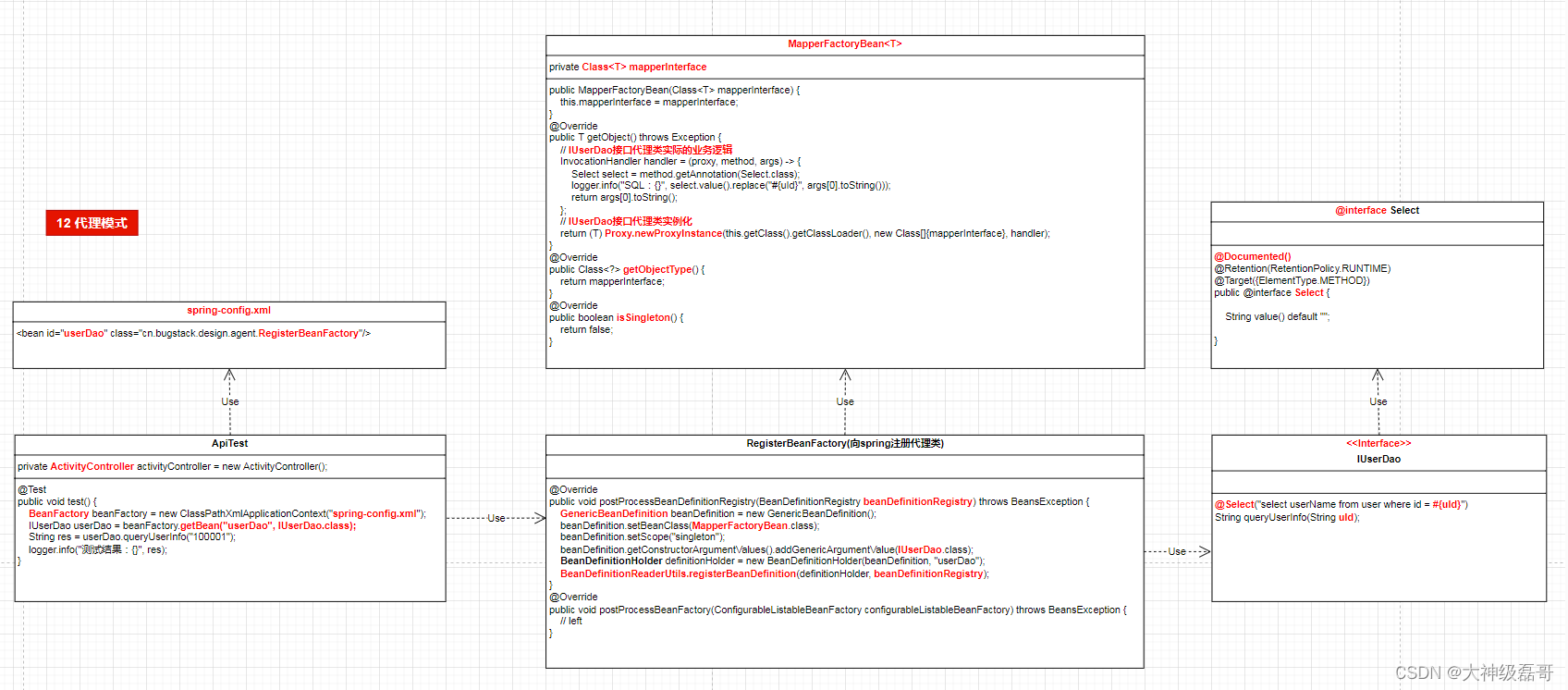Viewport: 1568px width, 690px height.
Task: Select the red '<<Interface>>' stereotype
Action: coord(1378,444)
